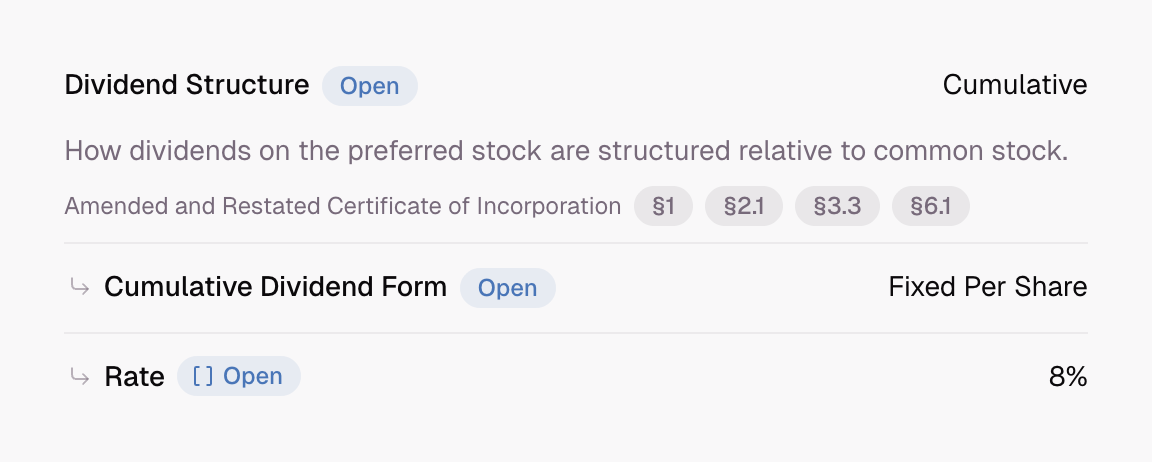Image resolution: width=1152 pixels, height=462 pixels.
Task: Select the Fixed Per Share value
Action: click(x=987, y=287)
